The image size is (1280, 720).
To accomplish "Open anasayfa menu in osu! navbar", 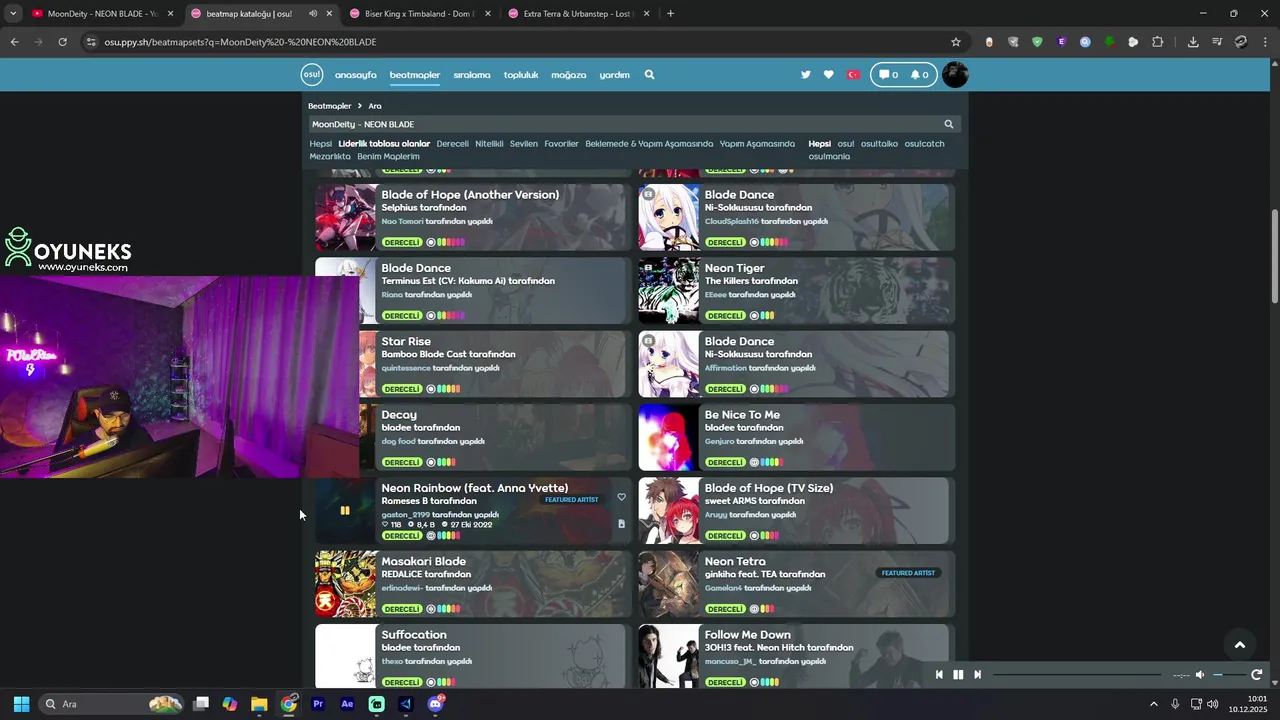I will click(x=355, y=75).
